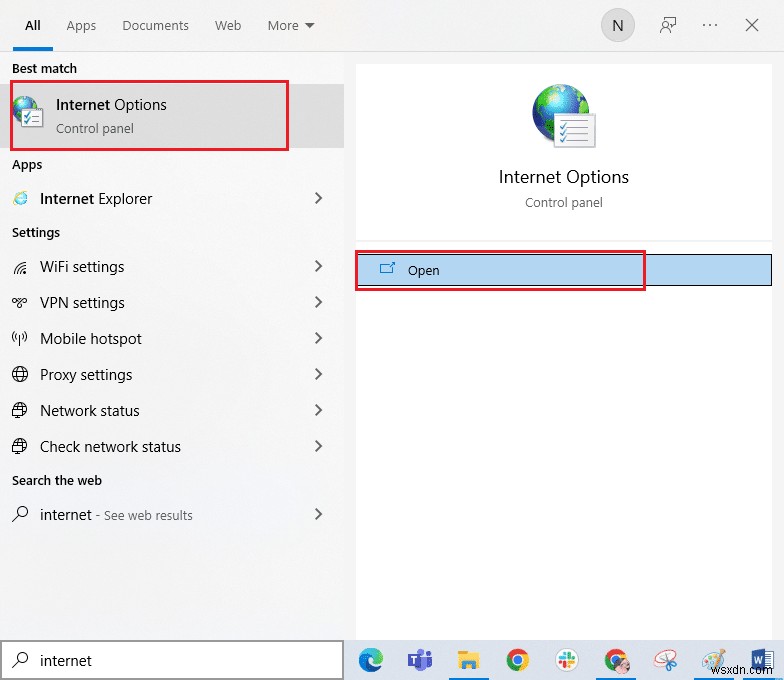Expand Proxy settings chevron
Viewport: 784px width, 680px height.
318,374
